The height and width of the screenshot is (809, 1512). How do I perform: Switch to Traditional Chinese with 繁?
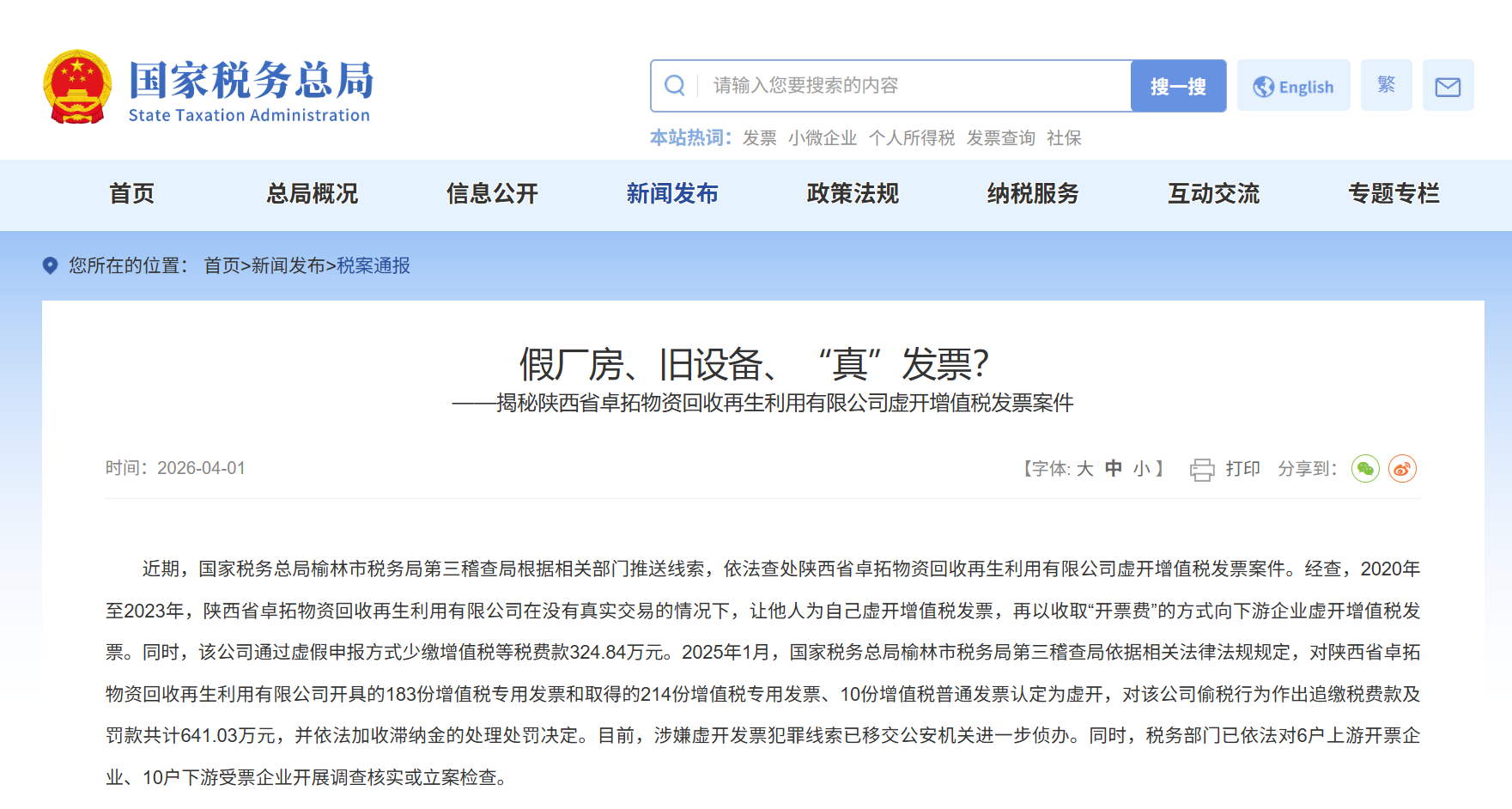tap(1386, 85)
